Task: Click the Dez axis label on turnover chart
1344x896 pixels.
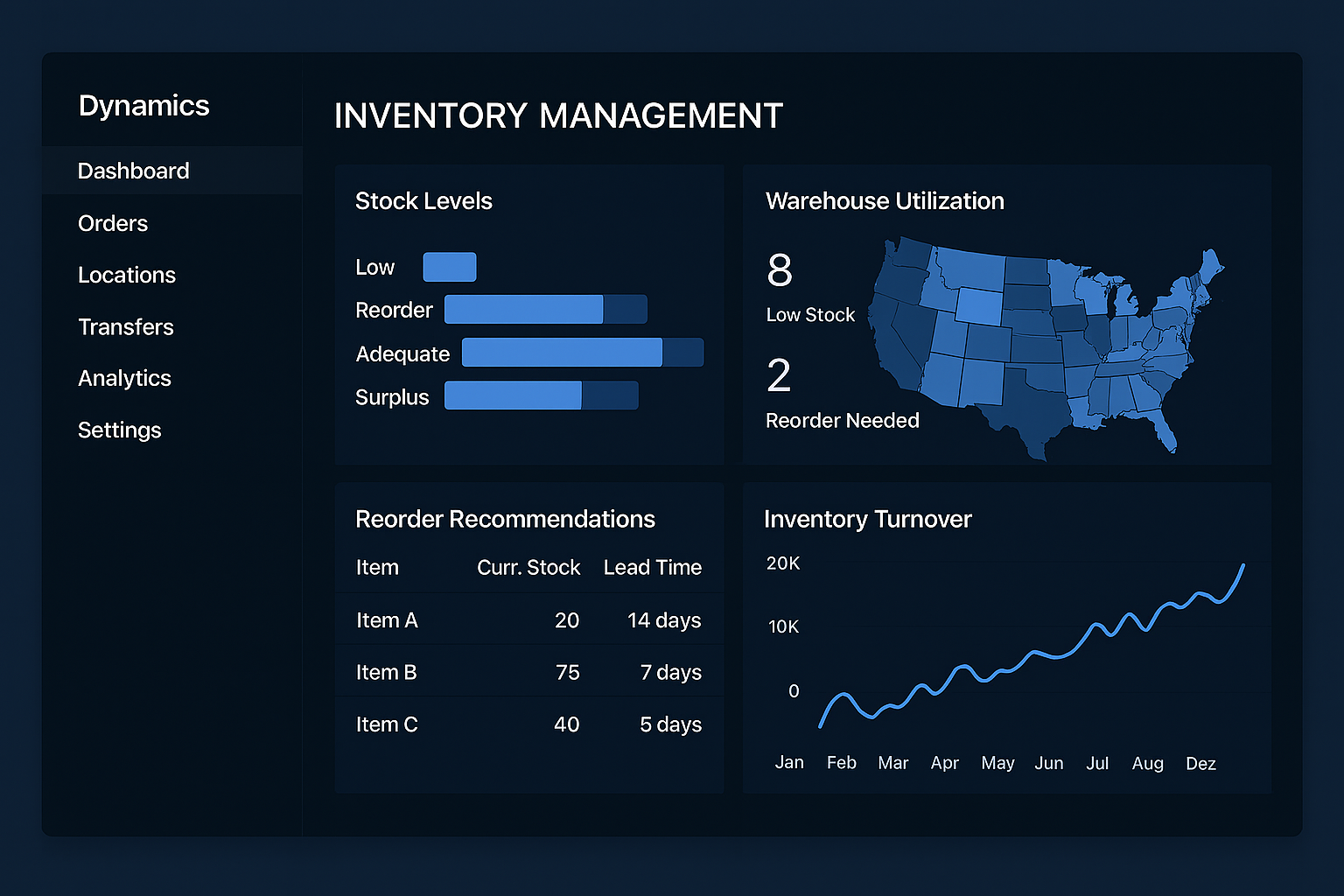Action: (x=1200, y=763)
